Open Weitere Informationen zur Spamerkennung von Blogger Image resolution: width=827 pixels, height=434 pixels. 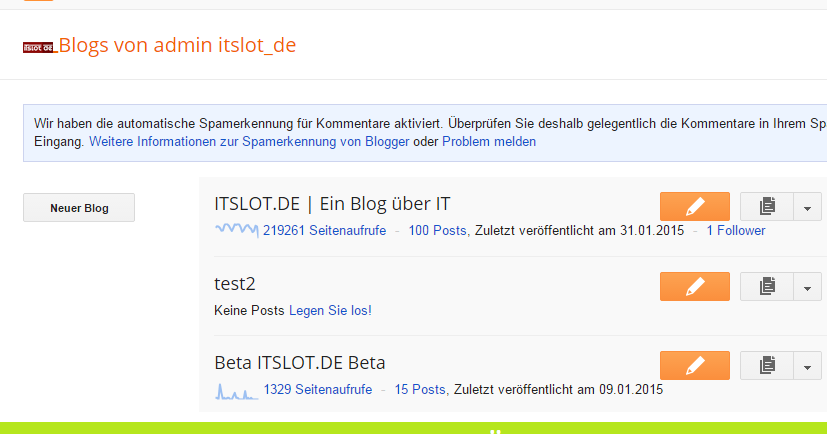coord(249,141)
